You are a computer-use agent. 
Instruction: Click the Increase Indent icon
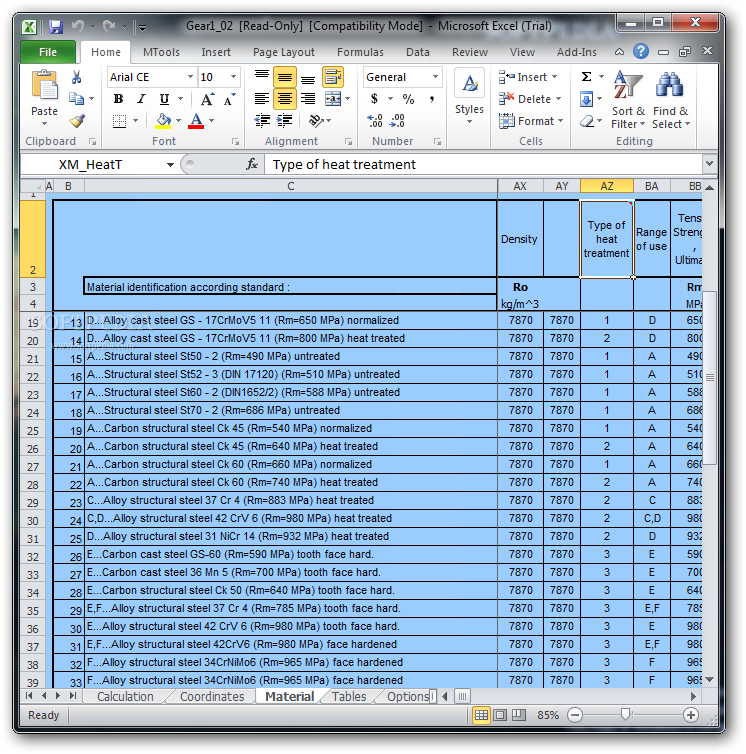[285, 120]
